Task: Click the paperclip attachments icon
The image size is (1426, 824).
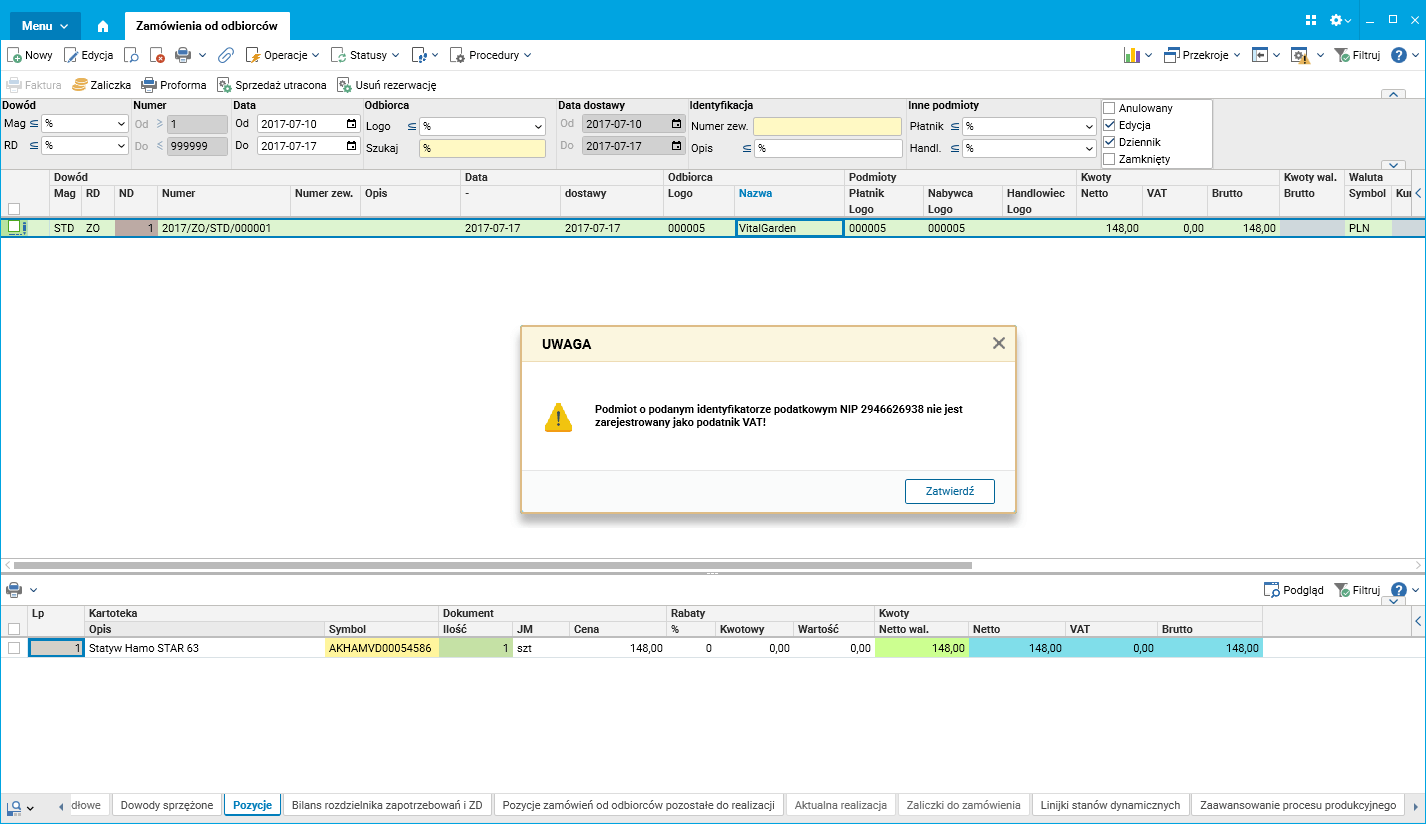Action: (x=226, y=55)
